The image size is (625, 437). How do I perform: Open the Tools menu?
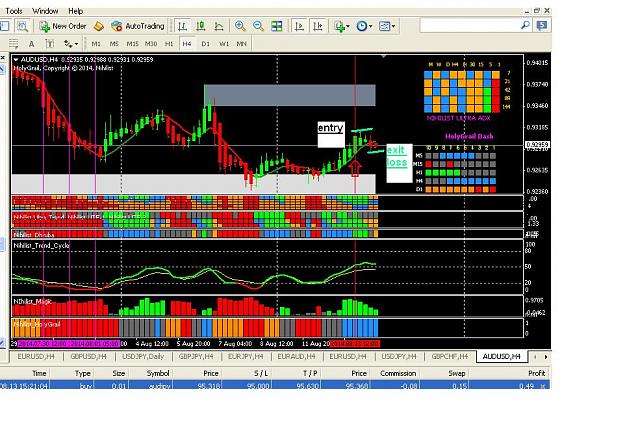click(x=14, y=11)
